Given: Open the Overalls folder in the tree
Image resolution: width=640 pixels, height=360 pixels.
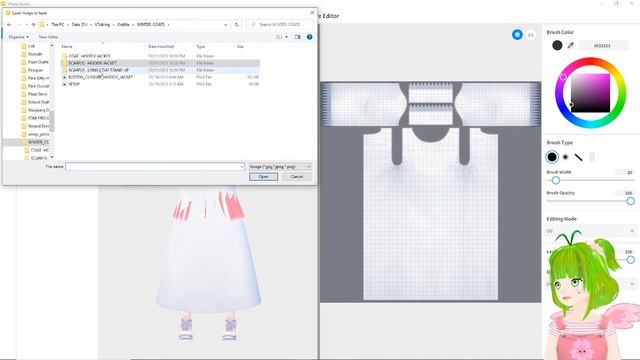Looking at the screenshot, I should [x=34, y=54].
